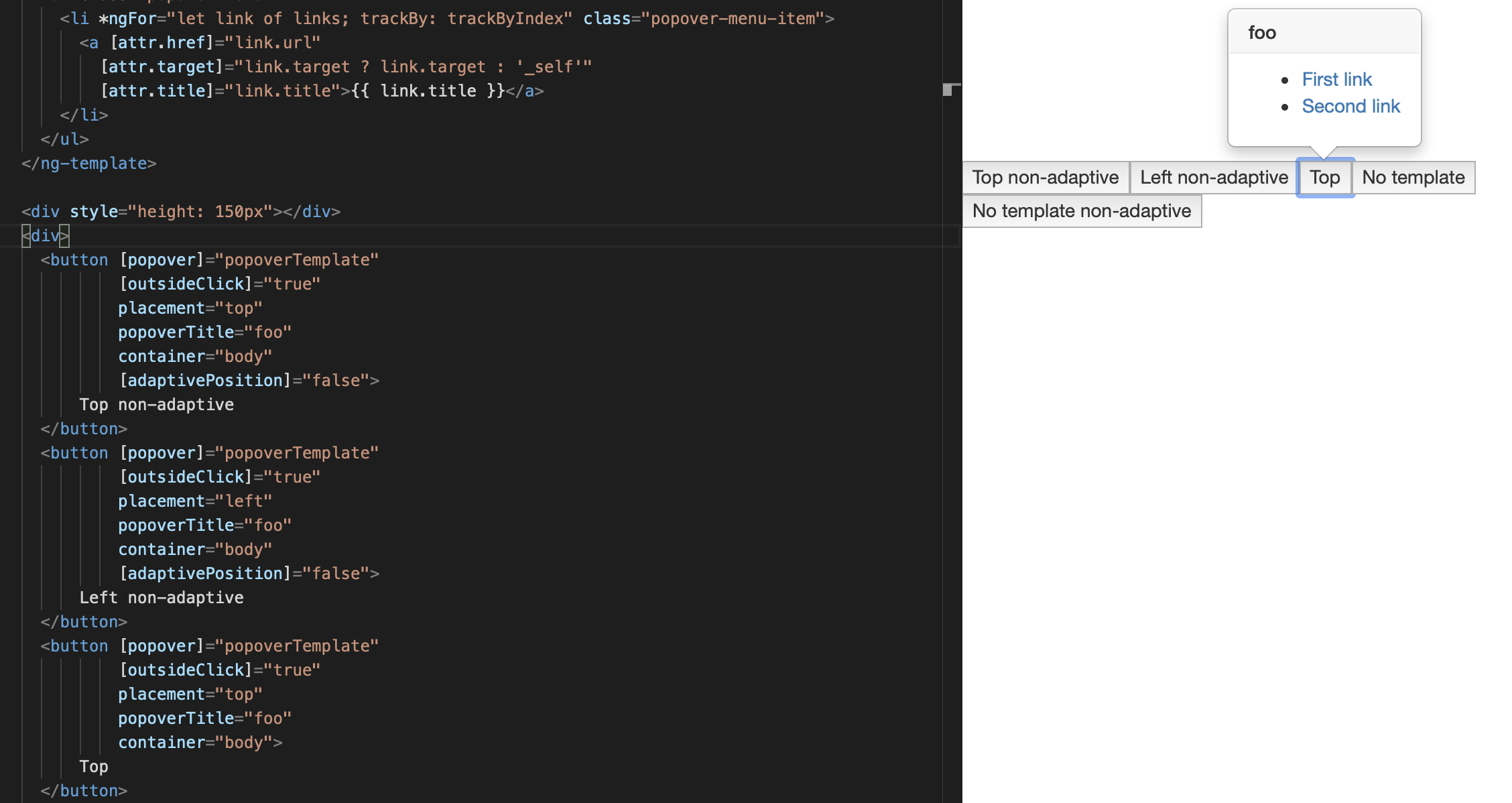
Task: Open the 'First link' in the popover
Action: click(1336, 79)
